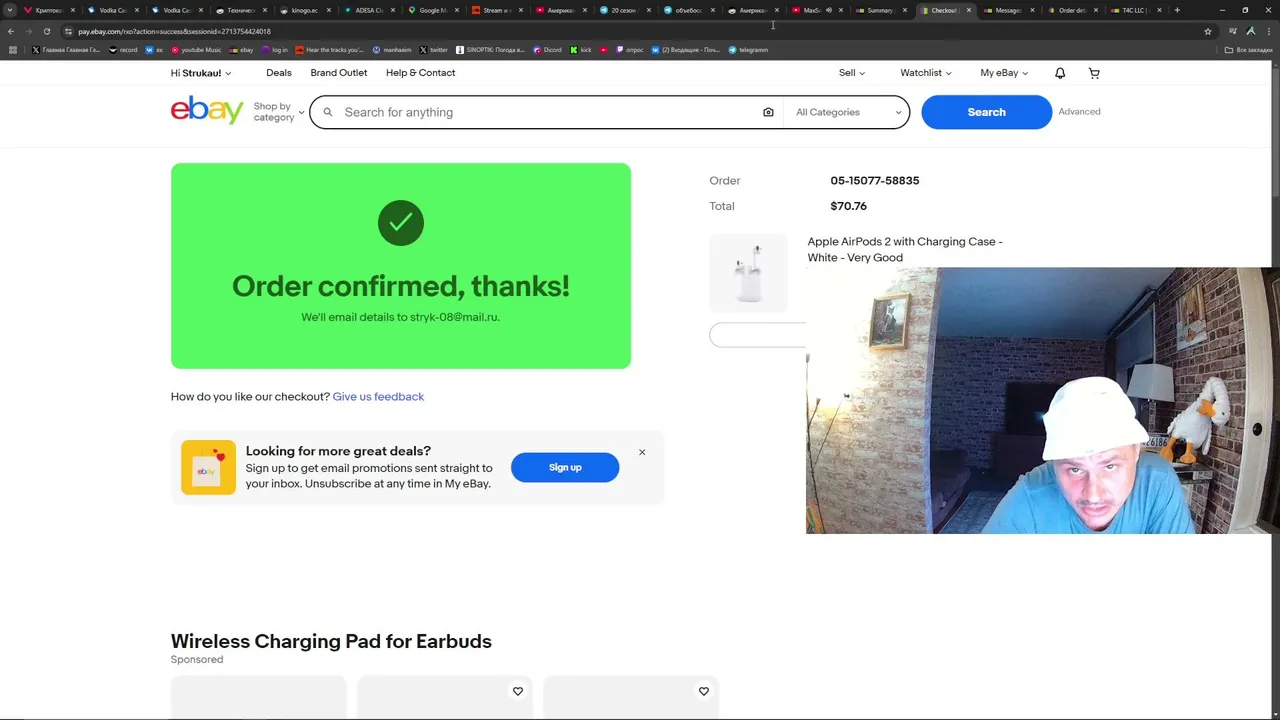Click the Order confirmed, thanks! heading
The height and width of the screenshot is (720, 1280).
(401, 286)
